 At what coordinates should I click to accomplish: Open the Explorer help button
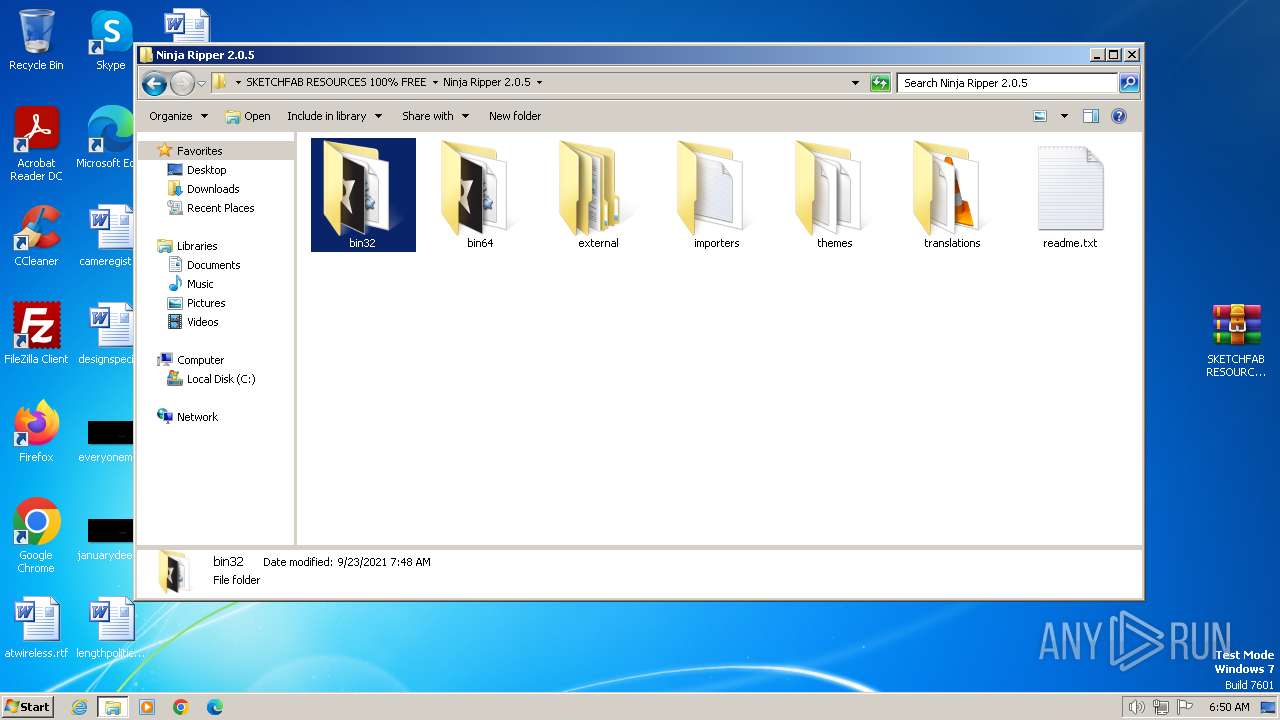1119,116
